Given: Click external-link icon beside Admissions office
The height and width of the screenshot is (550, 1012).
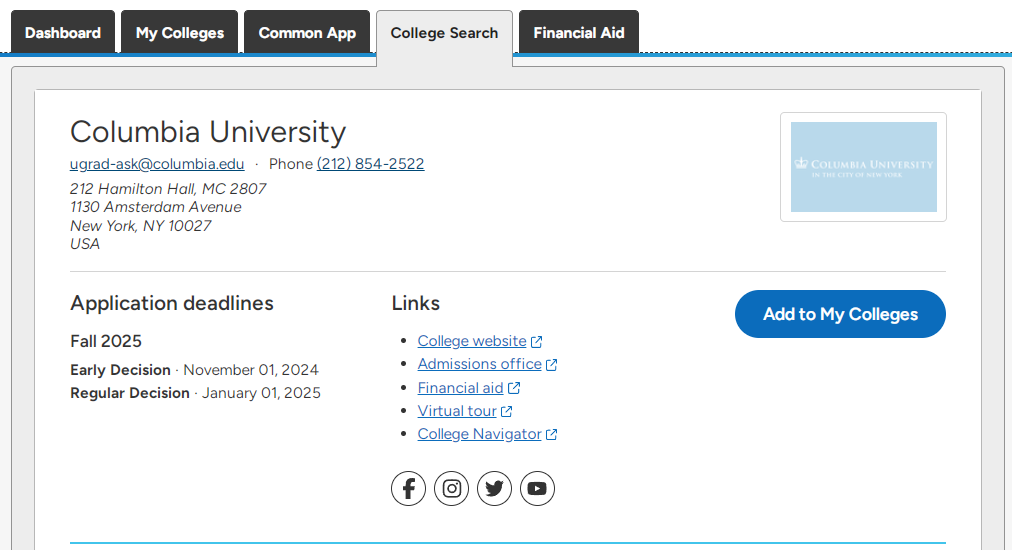Looking at the screenshot, I should tap(551, 365).
